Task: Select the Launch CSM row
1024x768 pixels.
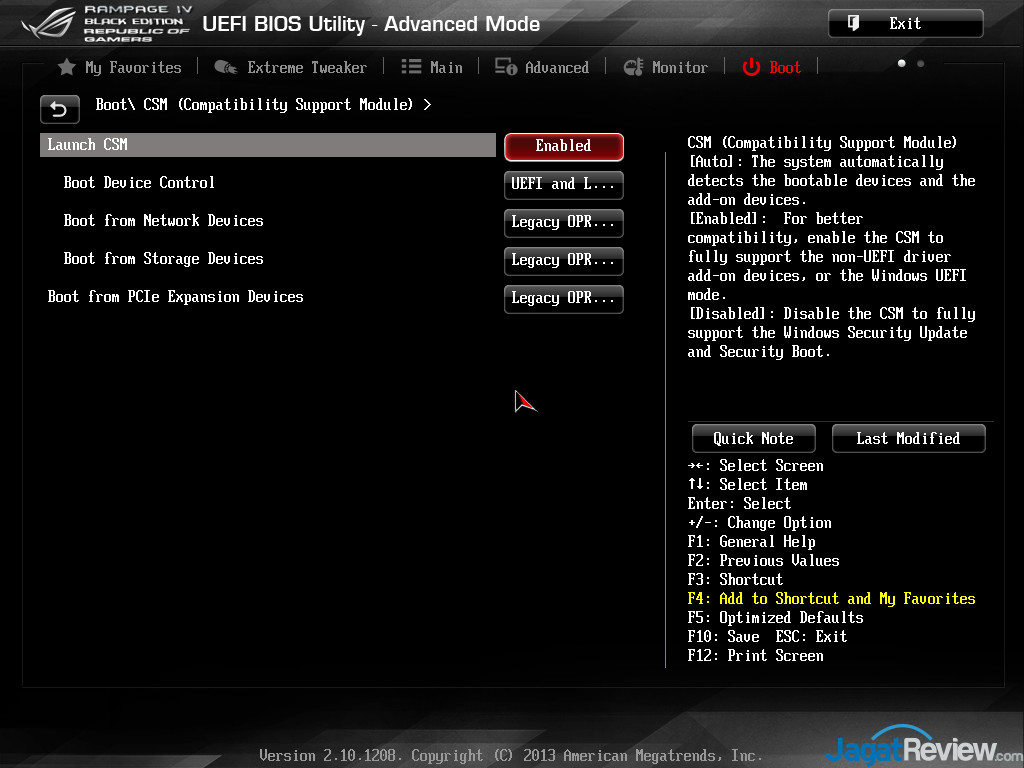Action: 268,145
